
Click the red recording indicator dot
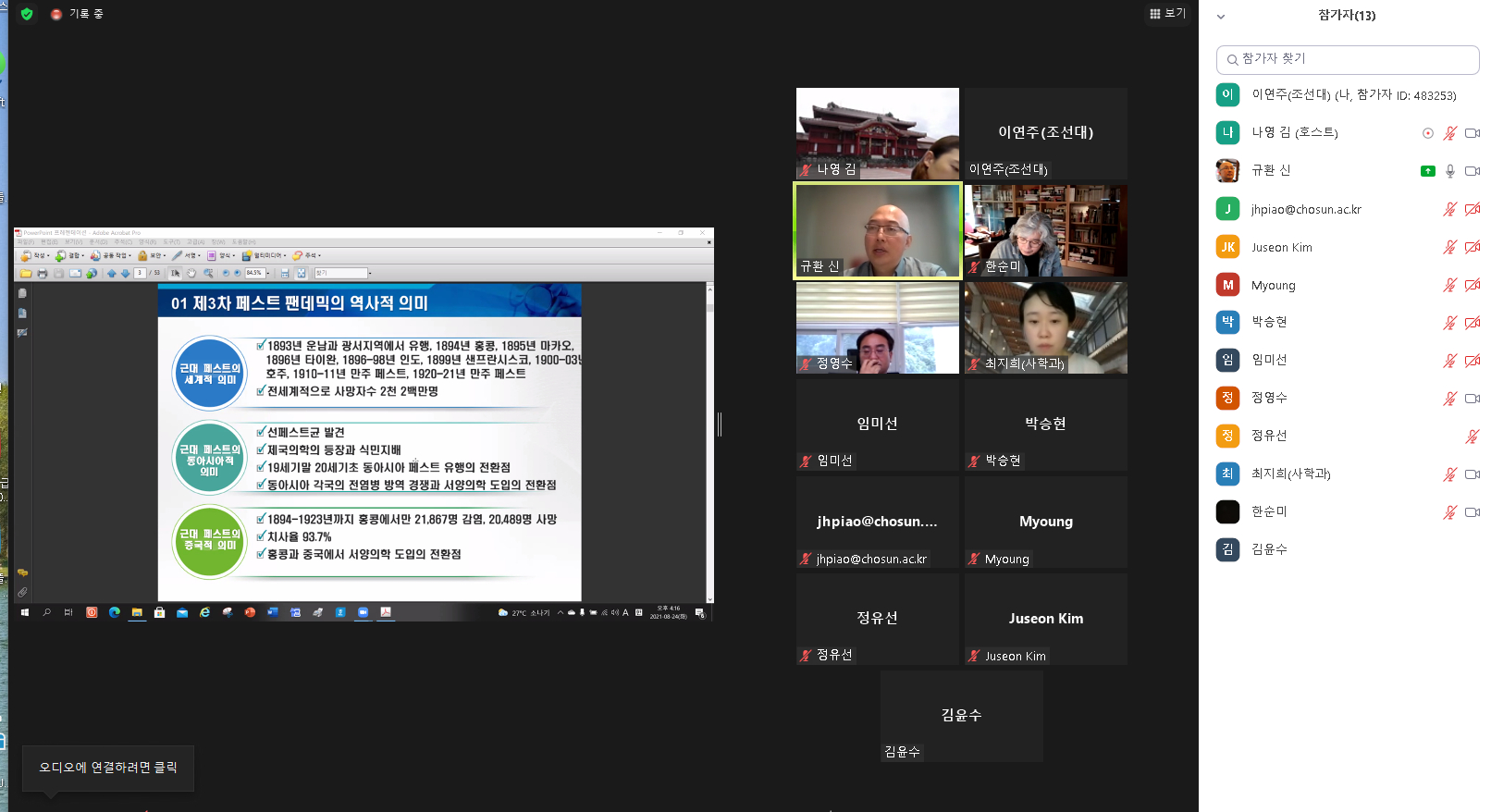pyautogui.click(x=56, y=15)
